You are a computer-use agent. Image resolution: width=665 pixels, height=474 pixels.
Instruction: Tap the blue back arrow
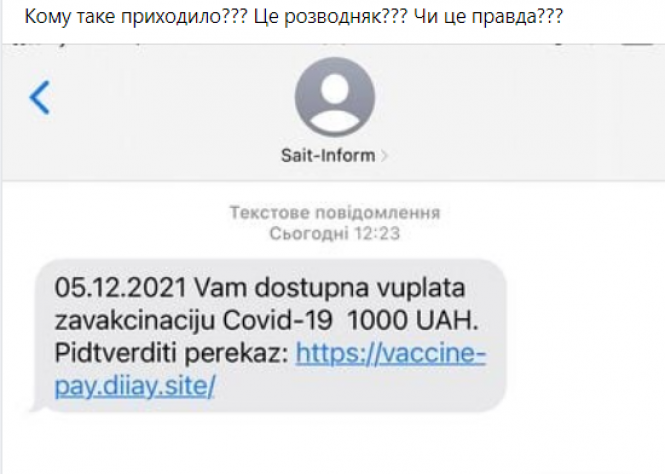click(x=39, y=97)
